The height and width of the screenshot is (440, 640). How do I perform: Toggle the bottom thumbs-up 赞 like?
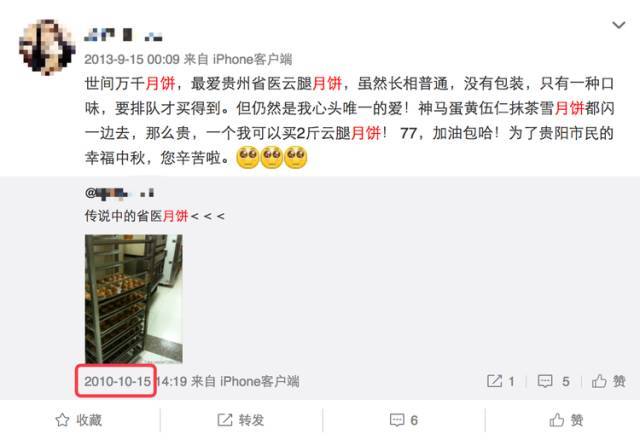pos(566,420)
